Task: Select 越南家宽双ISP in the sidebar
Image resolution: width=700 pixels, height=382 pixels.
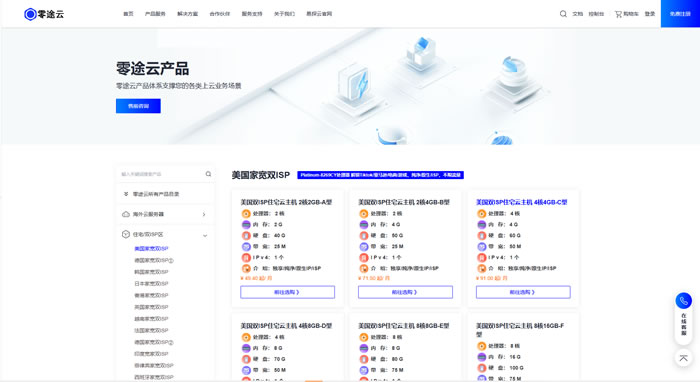Action: tap(151, 319)
